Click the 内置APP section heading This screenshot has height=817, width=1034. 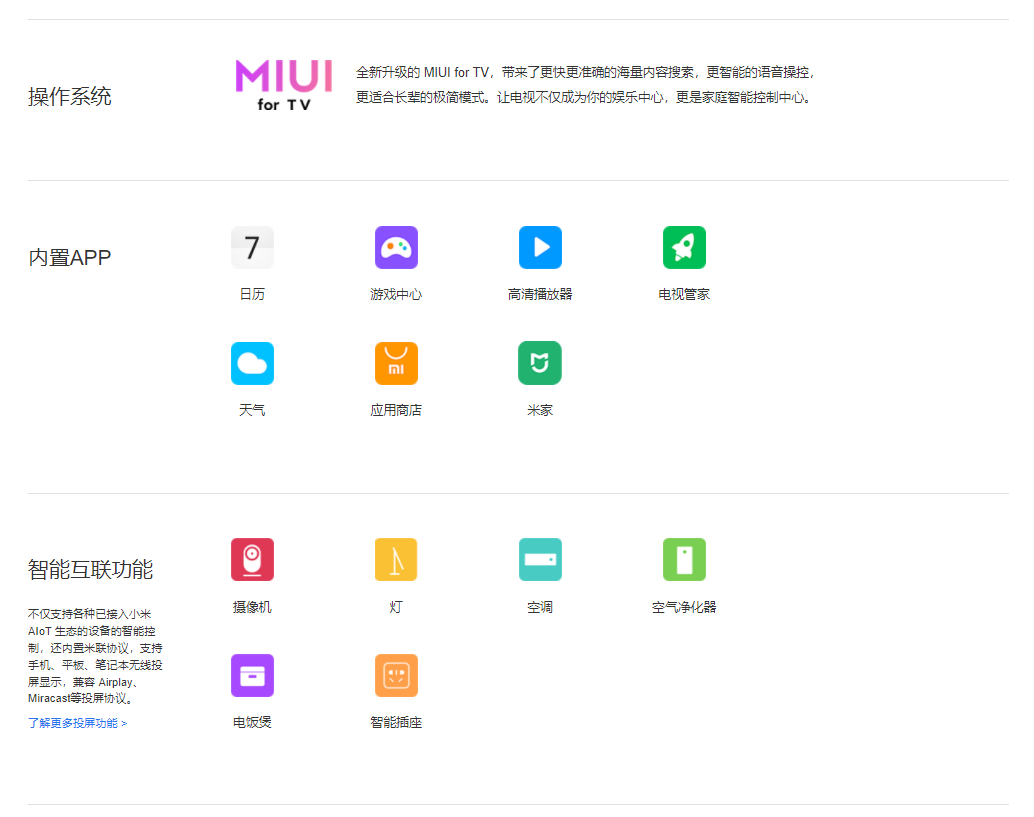(70, 258)
